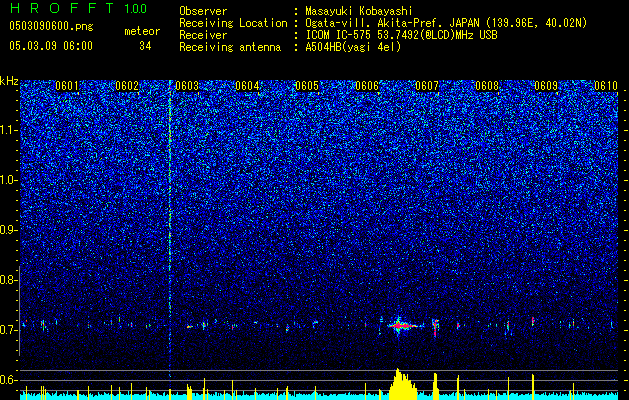Viewport: 629px width, 400px height.
Task: Click the 0604 time marker
Action: pos(247,86)
